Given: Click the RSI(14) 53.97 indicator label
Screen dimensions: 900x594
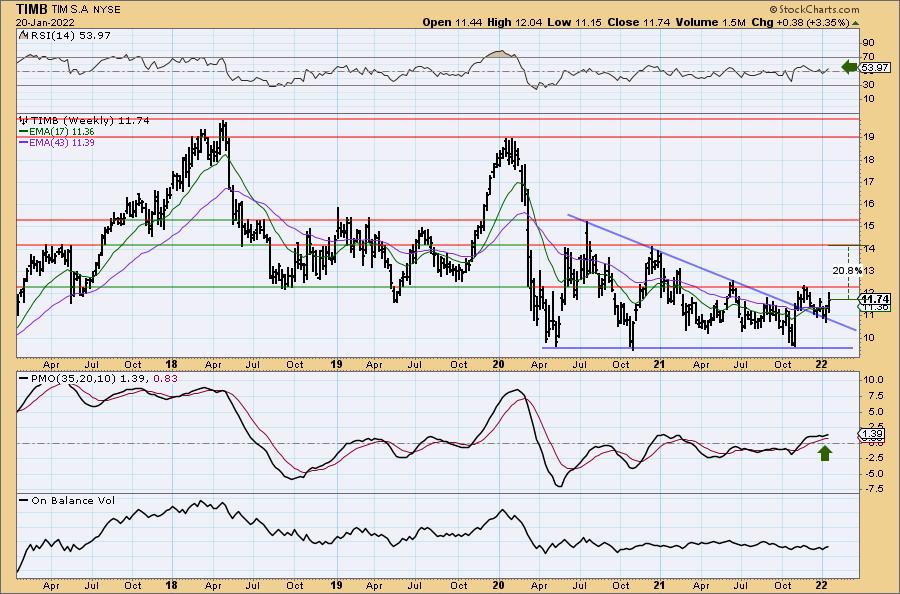Looking at the screenshot, I should [x=69, y=36].
